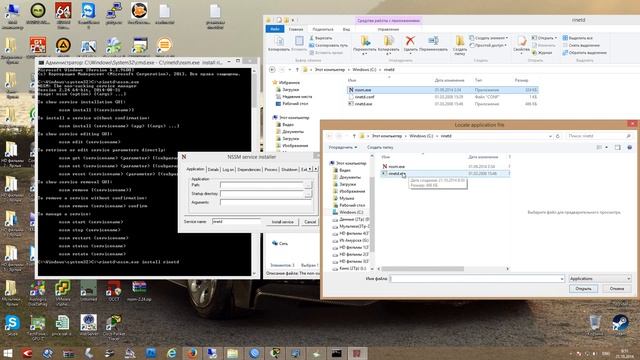640x360 pixels.
Task: Click Вырезать in the Explorer ribbon
Action: [x=320, y=38]
